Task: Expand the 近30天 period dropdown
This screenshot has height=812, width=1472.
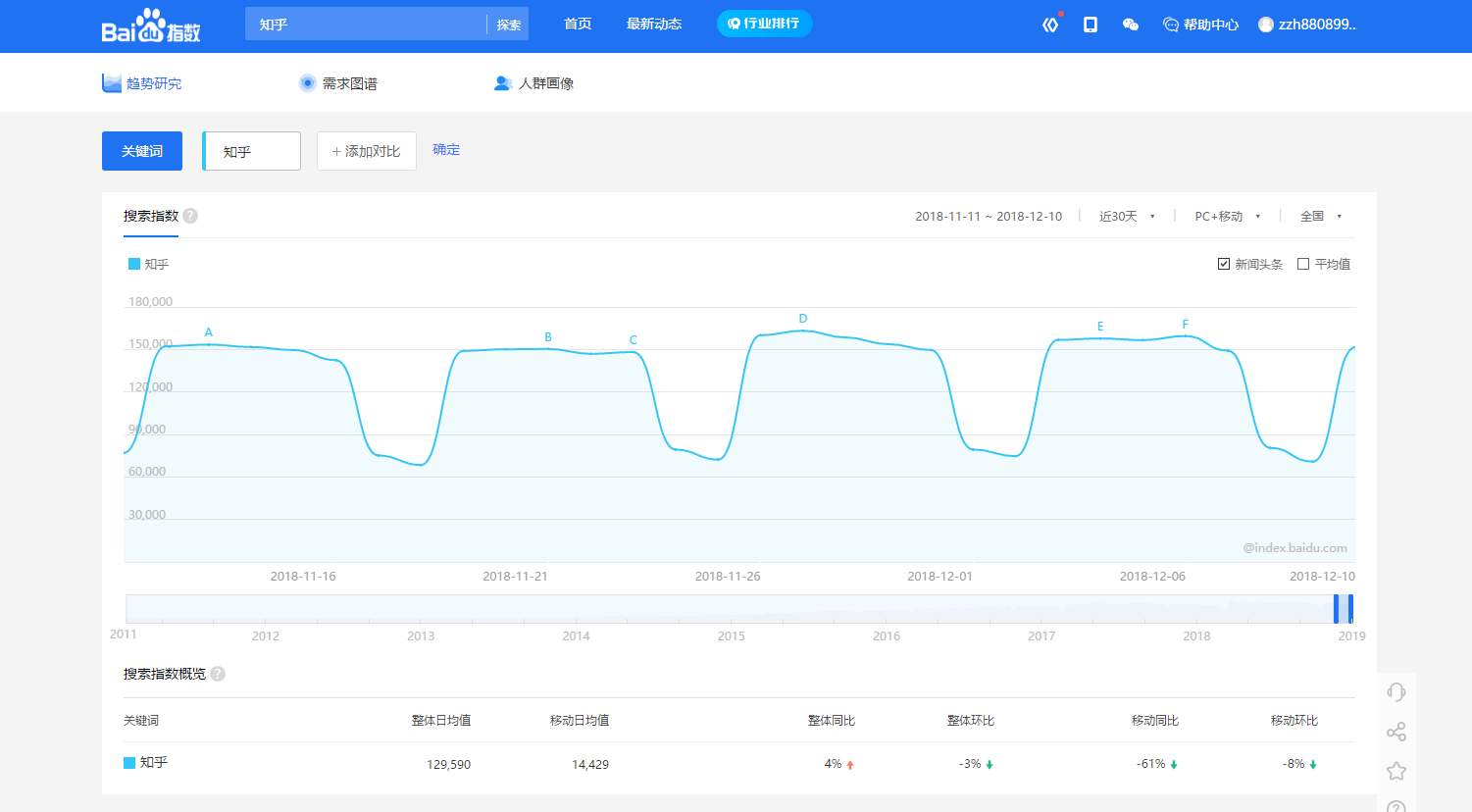Action: point(1127,216)
